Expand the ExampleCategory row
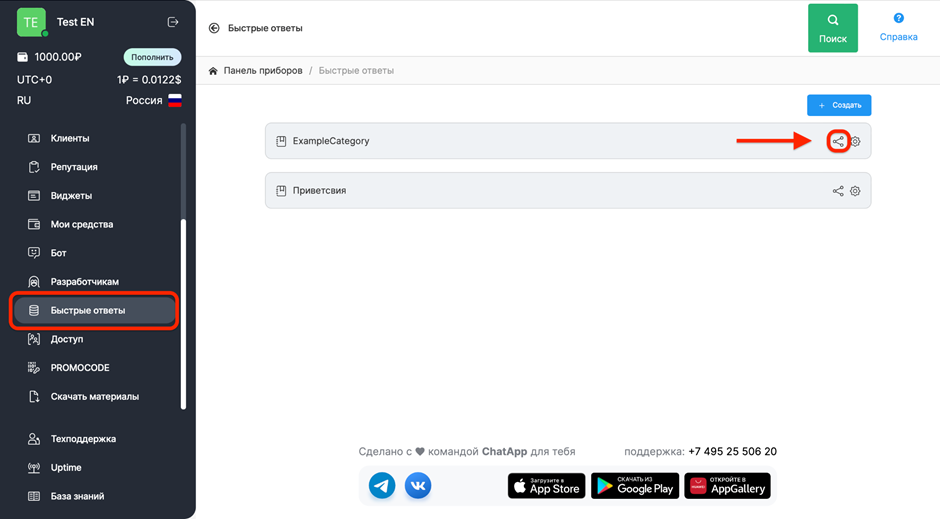 click(500, 141)
